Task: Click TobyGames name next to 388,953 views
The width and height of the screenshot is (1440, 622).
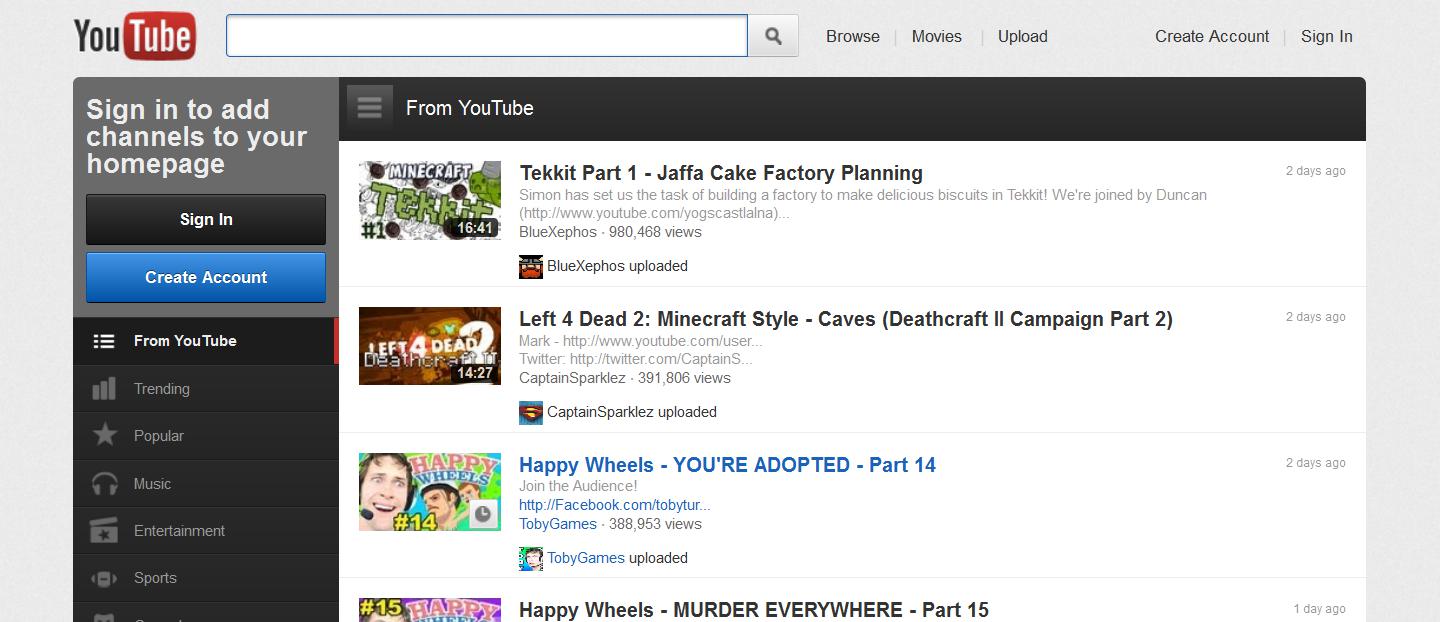Action: [x=558, y=524]
